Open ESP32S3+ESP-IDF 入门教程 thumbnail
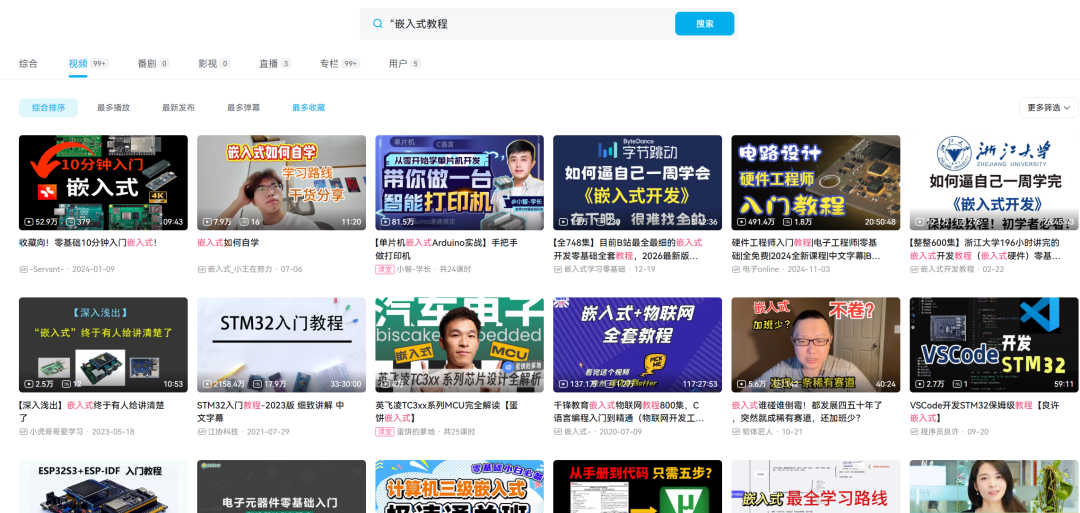Image resolution: width=1080 pixels, height=513 pixels. (x=103, y=487)
